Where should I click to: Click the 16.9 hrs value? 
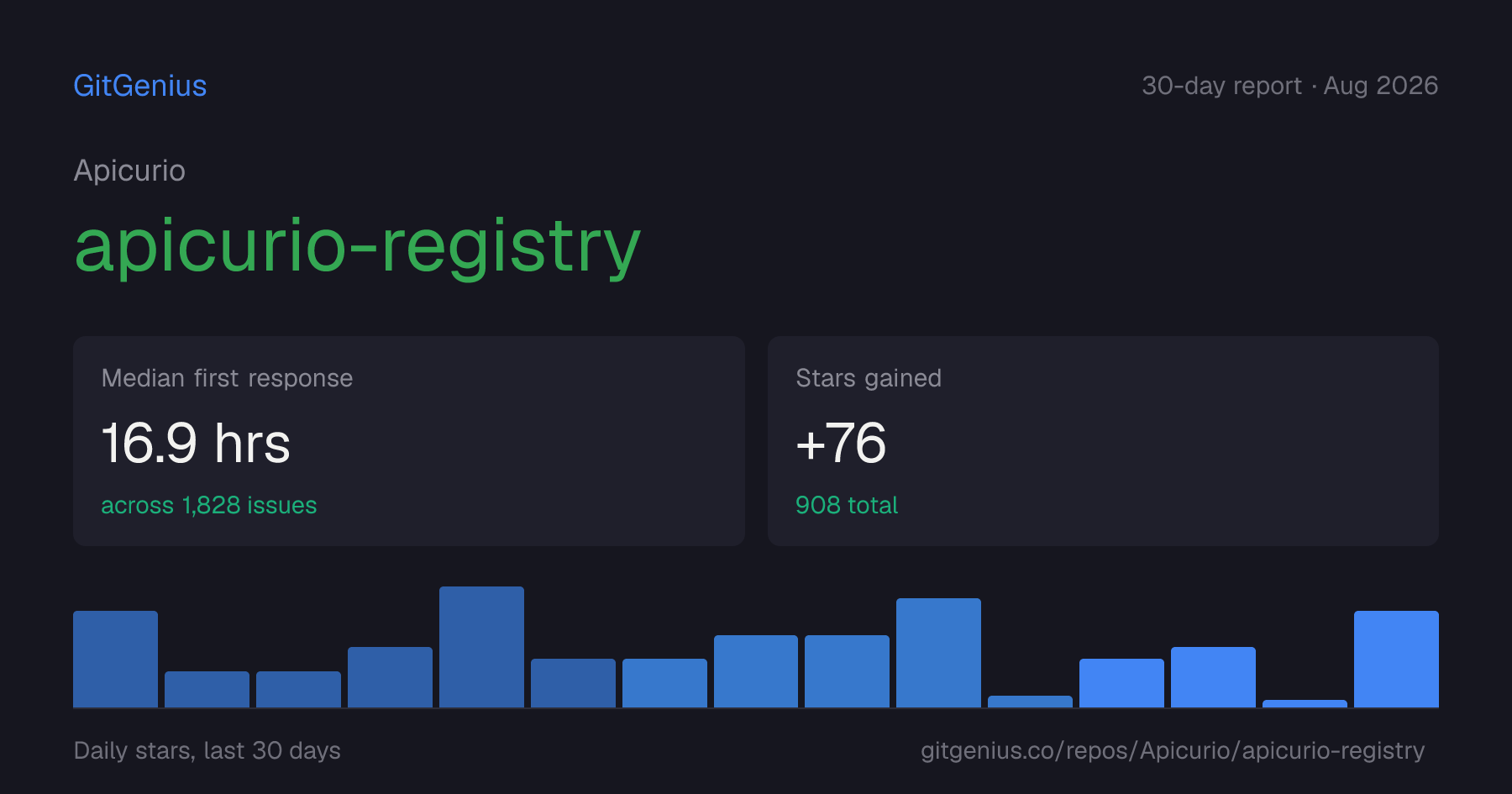(196, 443)
